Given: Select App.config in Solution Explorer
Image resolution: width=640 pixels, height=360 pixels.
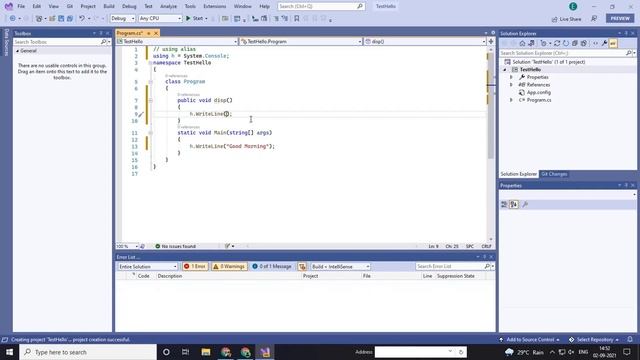Looking at the screenshot, I should coord(538,92).
